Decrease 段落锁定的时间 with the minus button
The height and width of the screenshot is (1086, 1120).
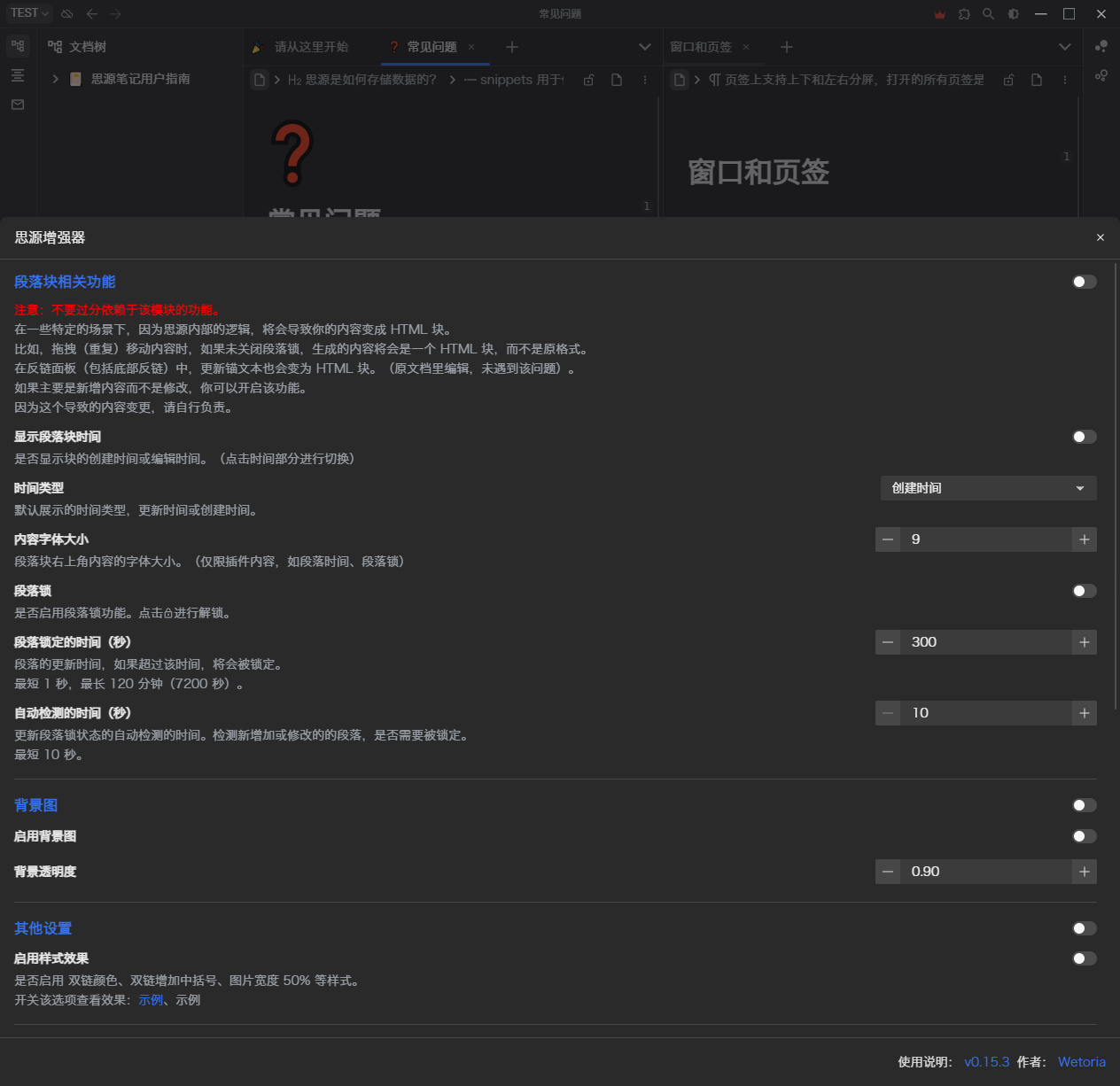pos(888,642)
